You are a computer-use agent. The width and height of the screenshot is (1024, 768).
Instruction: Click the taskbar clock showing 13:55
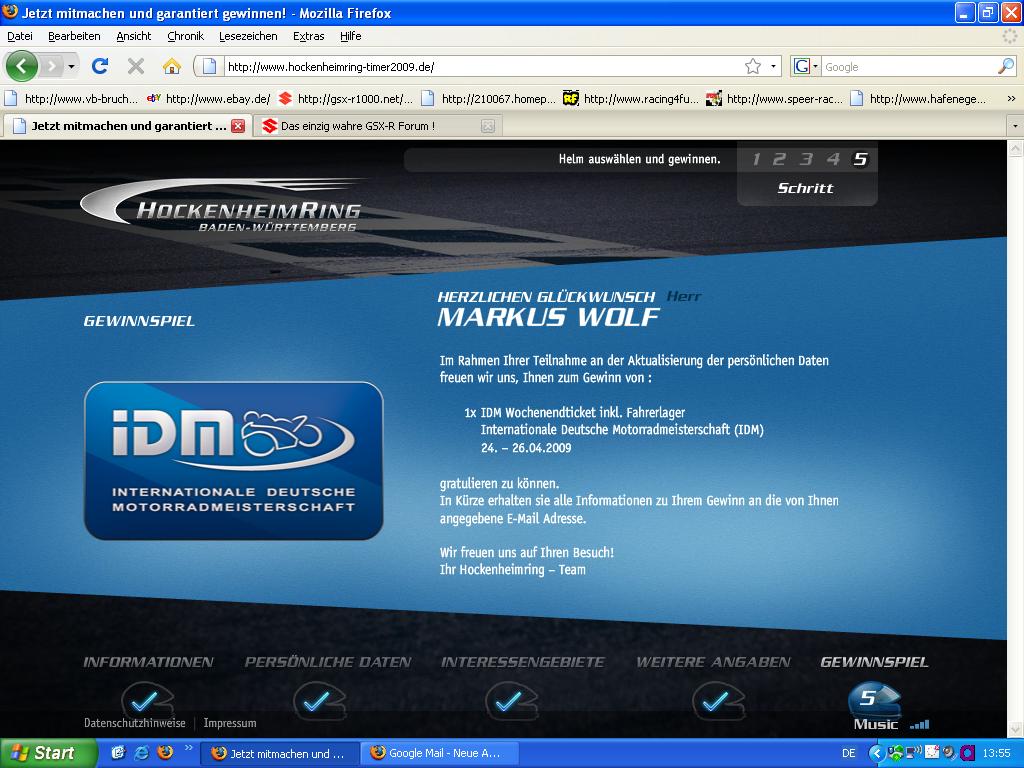996,754
